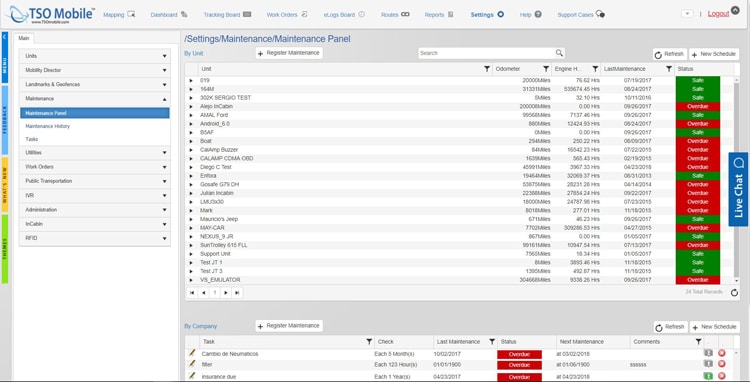Screen dimensions: 750x382
Task: Click the search magnifier icon
Action: tap(559, 53)
